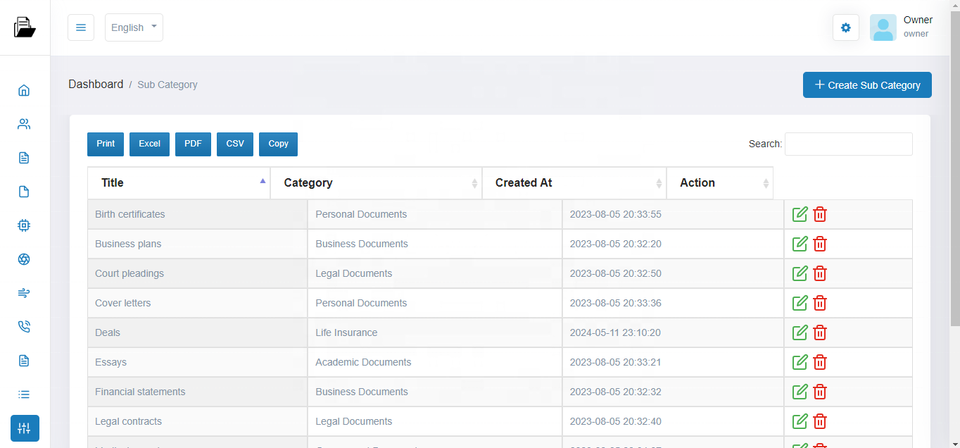960x448 pixels.
Task: Open the users icon in the sidebar
Action: [24, 124]
